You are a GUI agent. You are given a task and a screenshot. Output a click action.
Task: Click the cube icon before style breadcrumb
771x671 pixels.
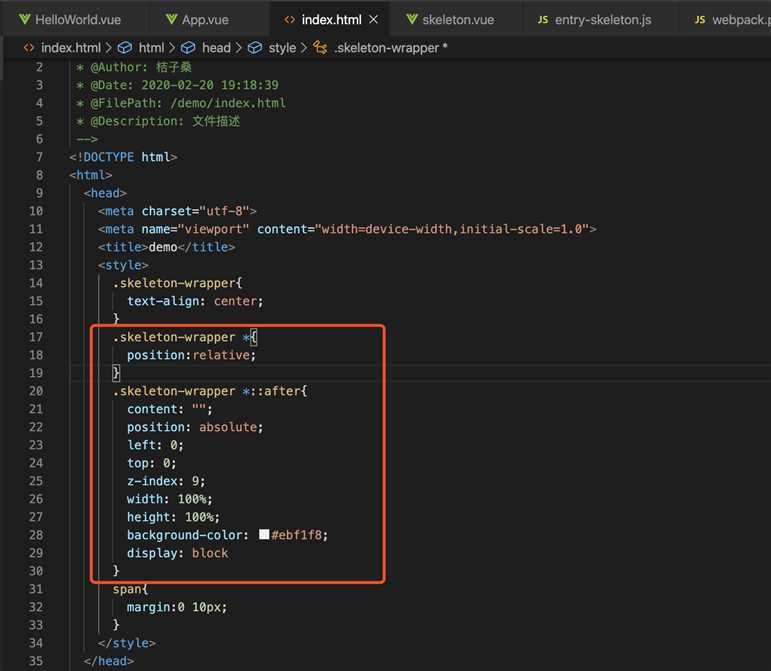(x=255, y=48)
